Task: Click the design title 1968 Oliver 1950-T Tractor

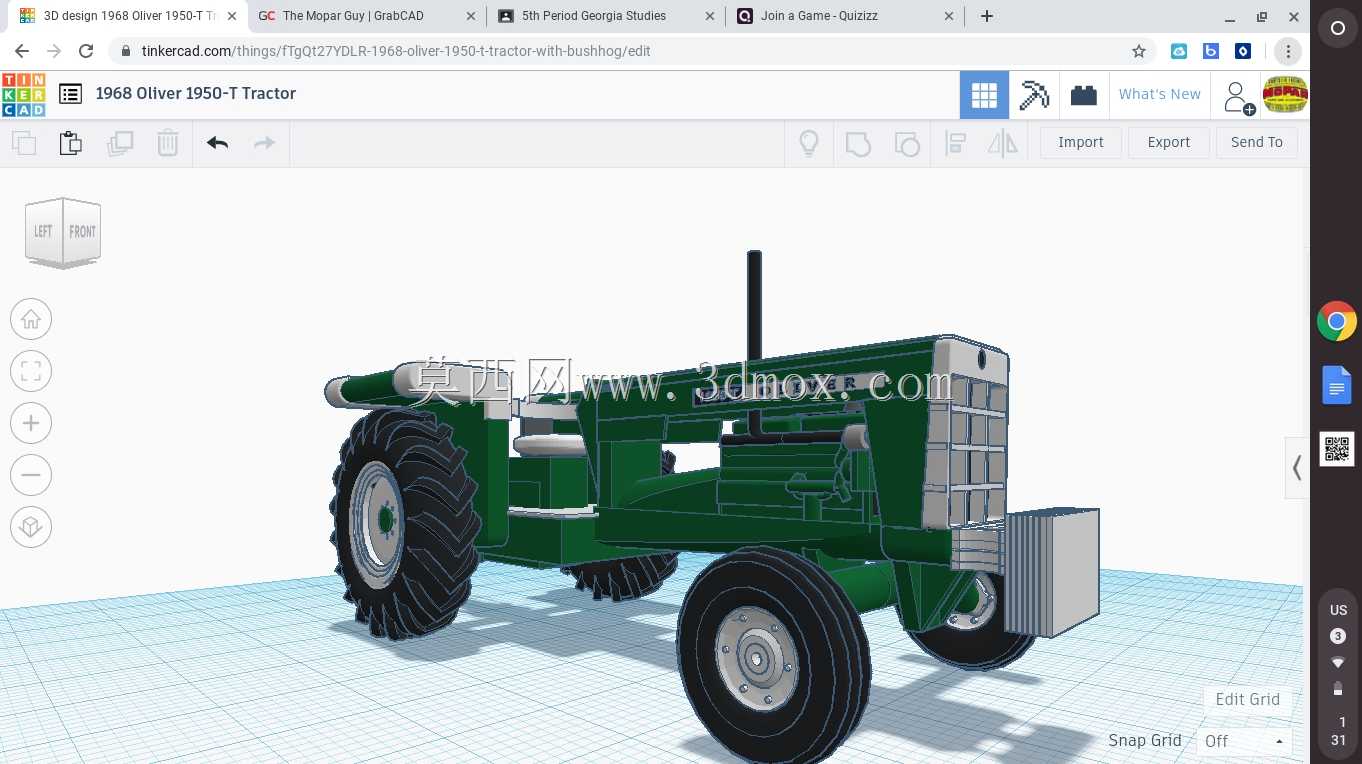Action: tap(196, 93)
